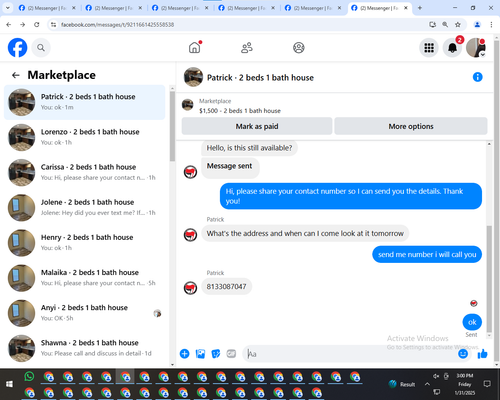This screenshot has height=400, width=500.
Task: Click the More options button
Action: (411, 126)
